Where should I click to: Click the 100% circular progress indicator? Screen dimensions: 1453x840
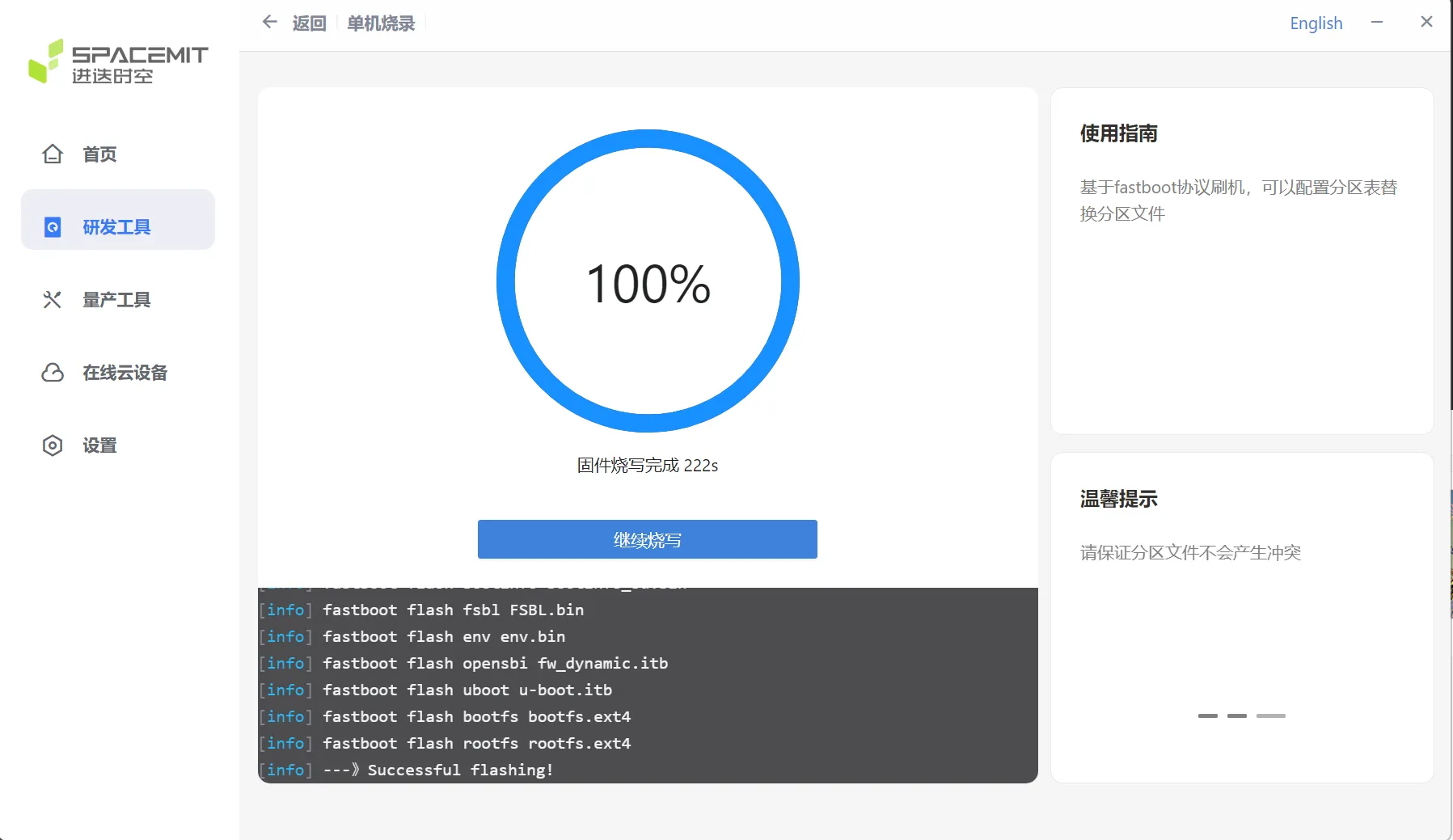tap(648, 281)
